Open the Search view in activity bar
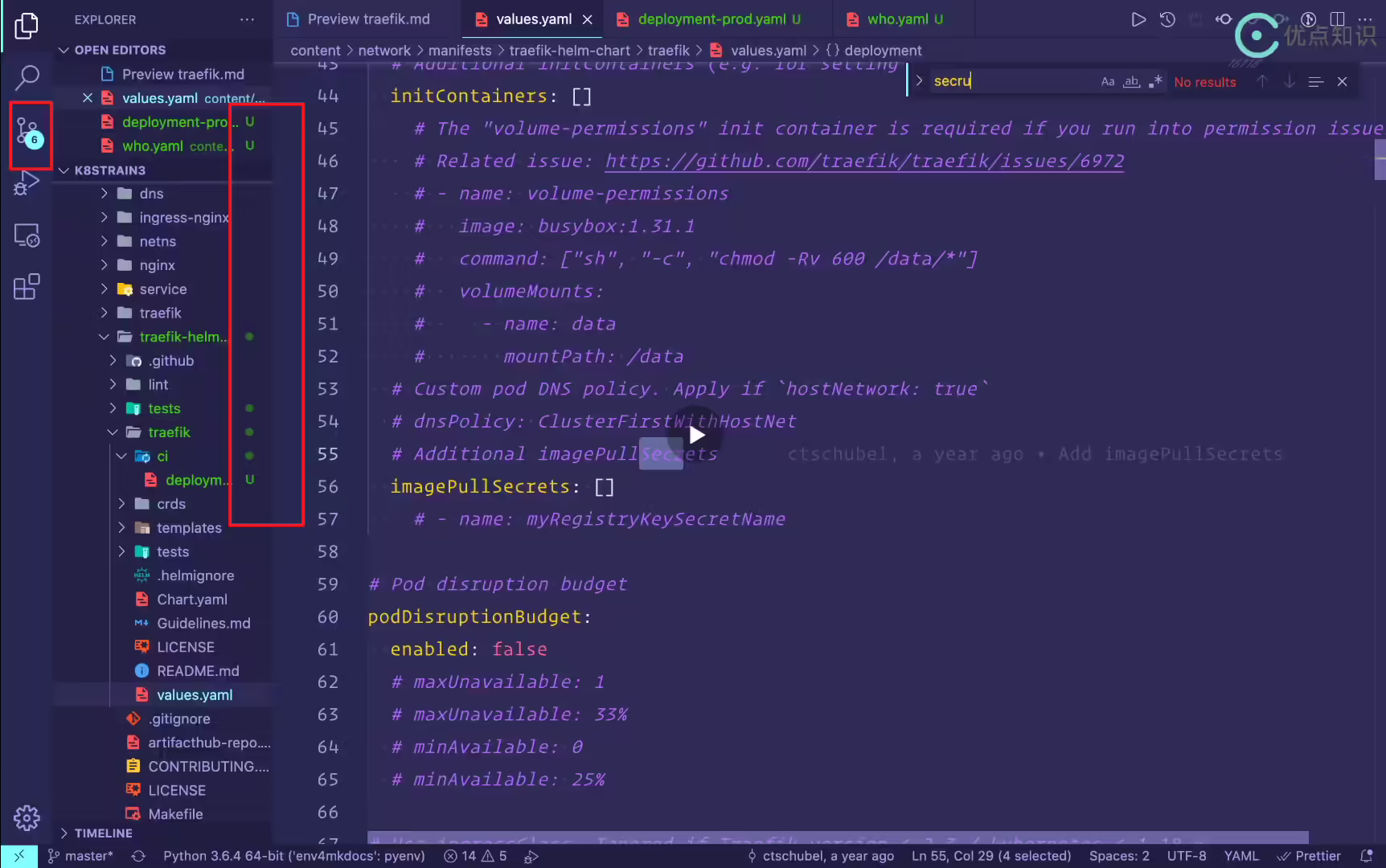1386x868 pixels. click(x=27, y=77)
